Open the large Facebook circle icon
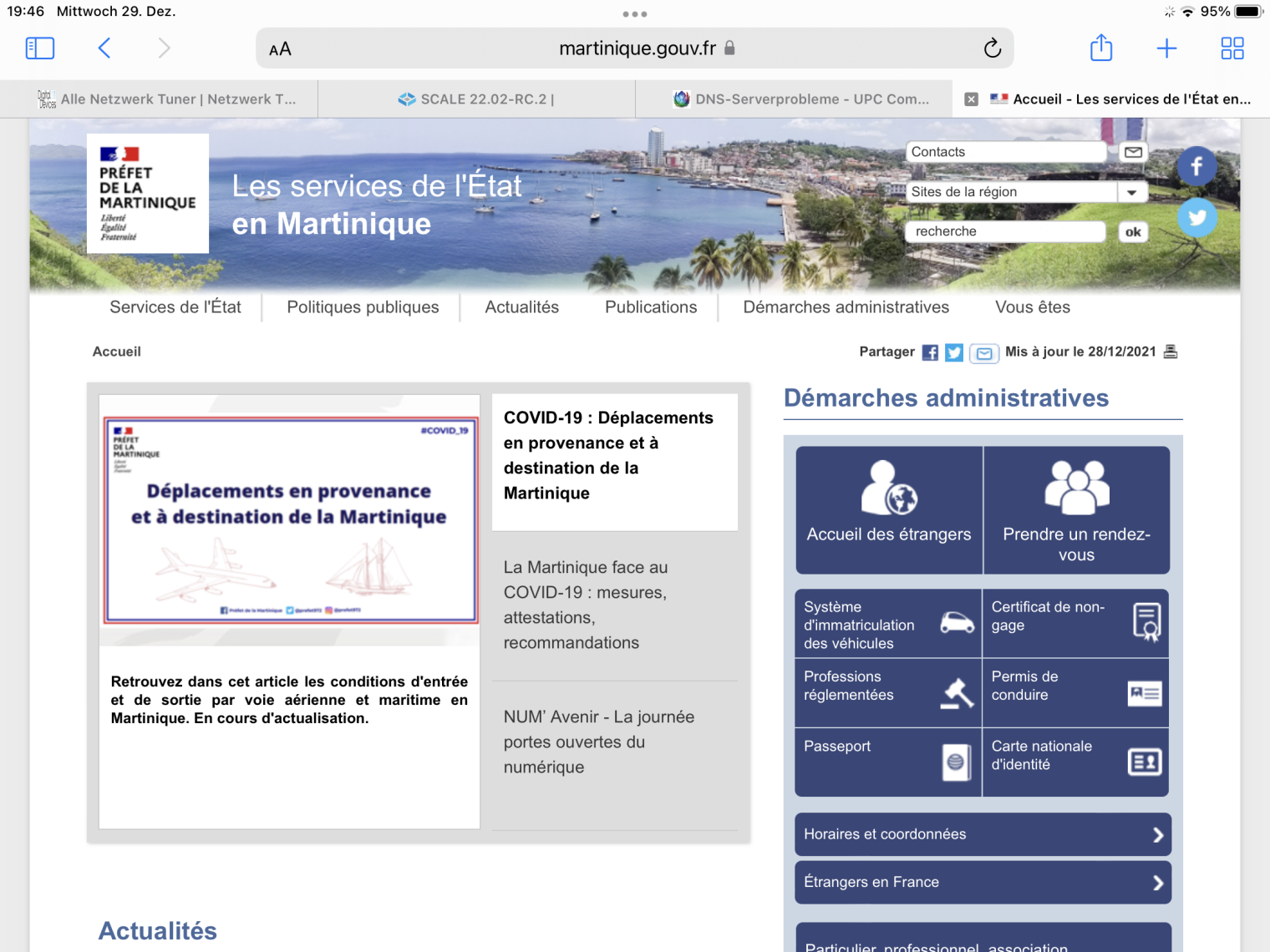Viewport: 1270px width, 952px height. [x=1196, y=166]
